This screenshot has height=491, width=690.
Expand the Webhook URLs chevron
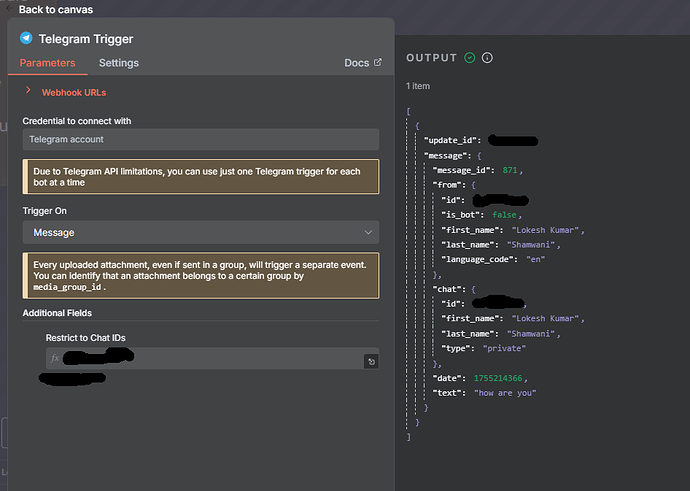tap(28, 90)
